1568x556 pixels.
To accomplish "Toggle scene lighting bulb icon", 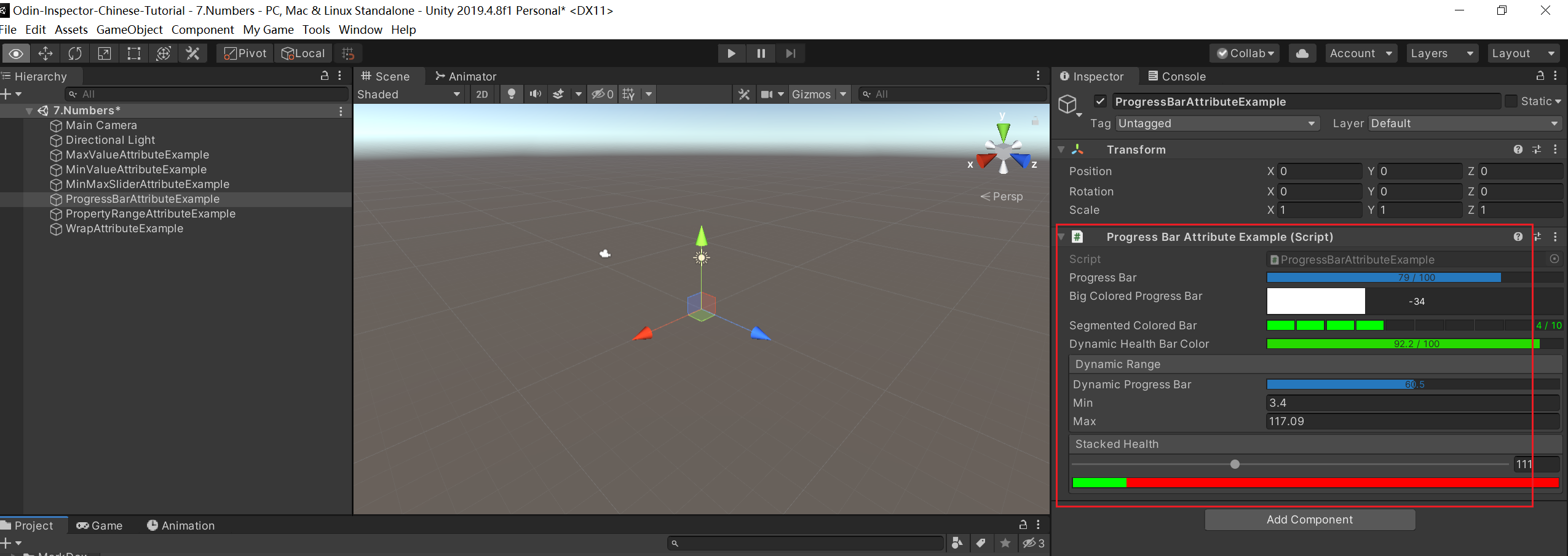I will click(511, 94).
